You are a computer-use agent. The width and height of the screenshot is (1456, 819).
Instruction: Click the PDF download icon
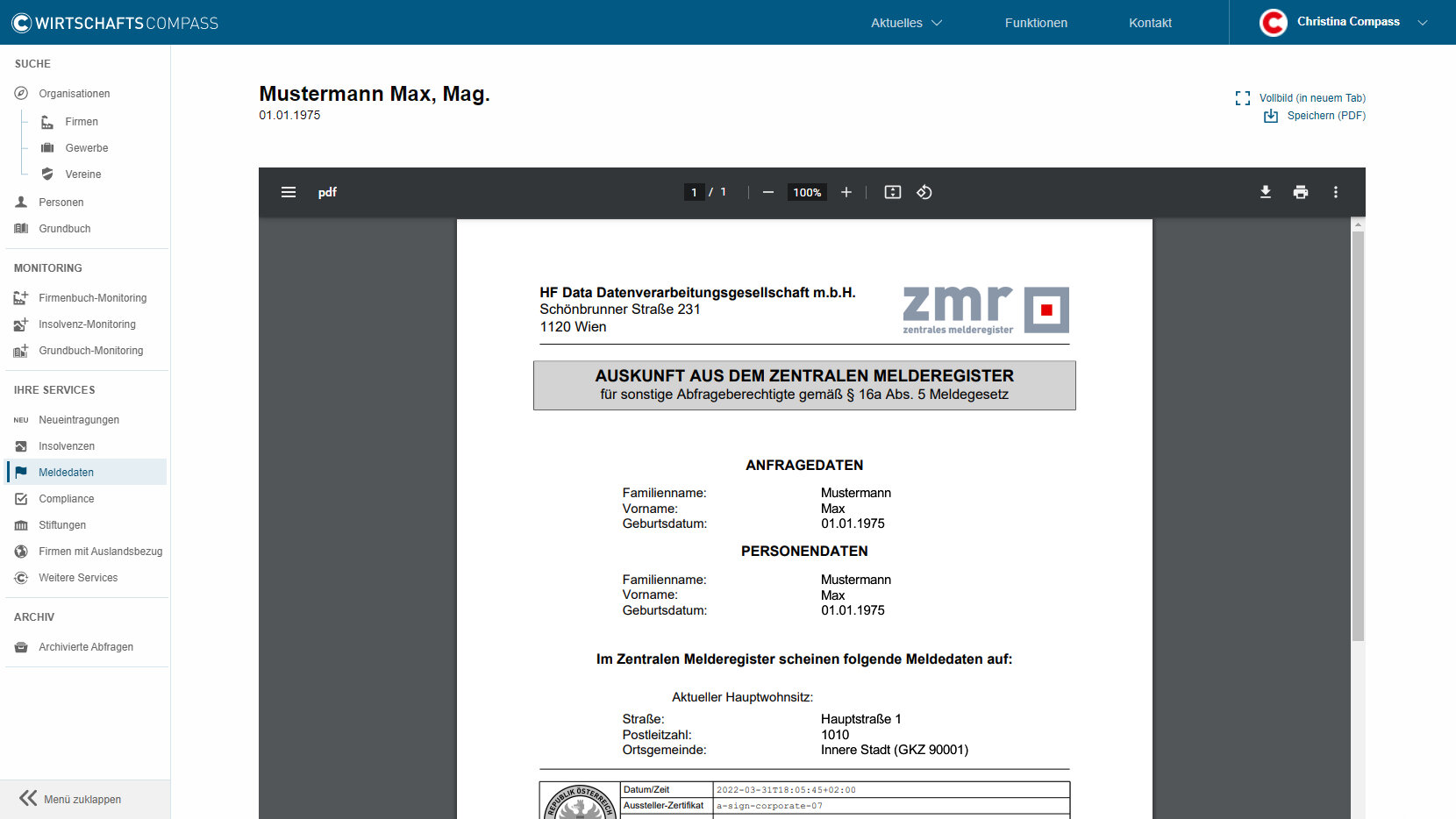1265,192
